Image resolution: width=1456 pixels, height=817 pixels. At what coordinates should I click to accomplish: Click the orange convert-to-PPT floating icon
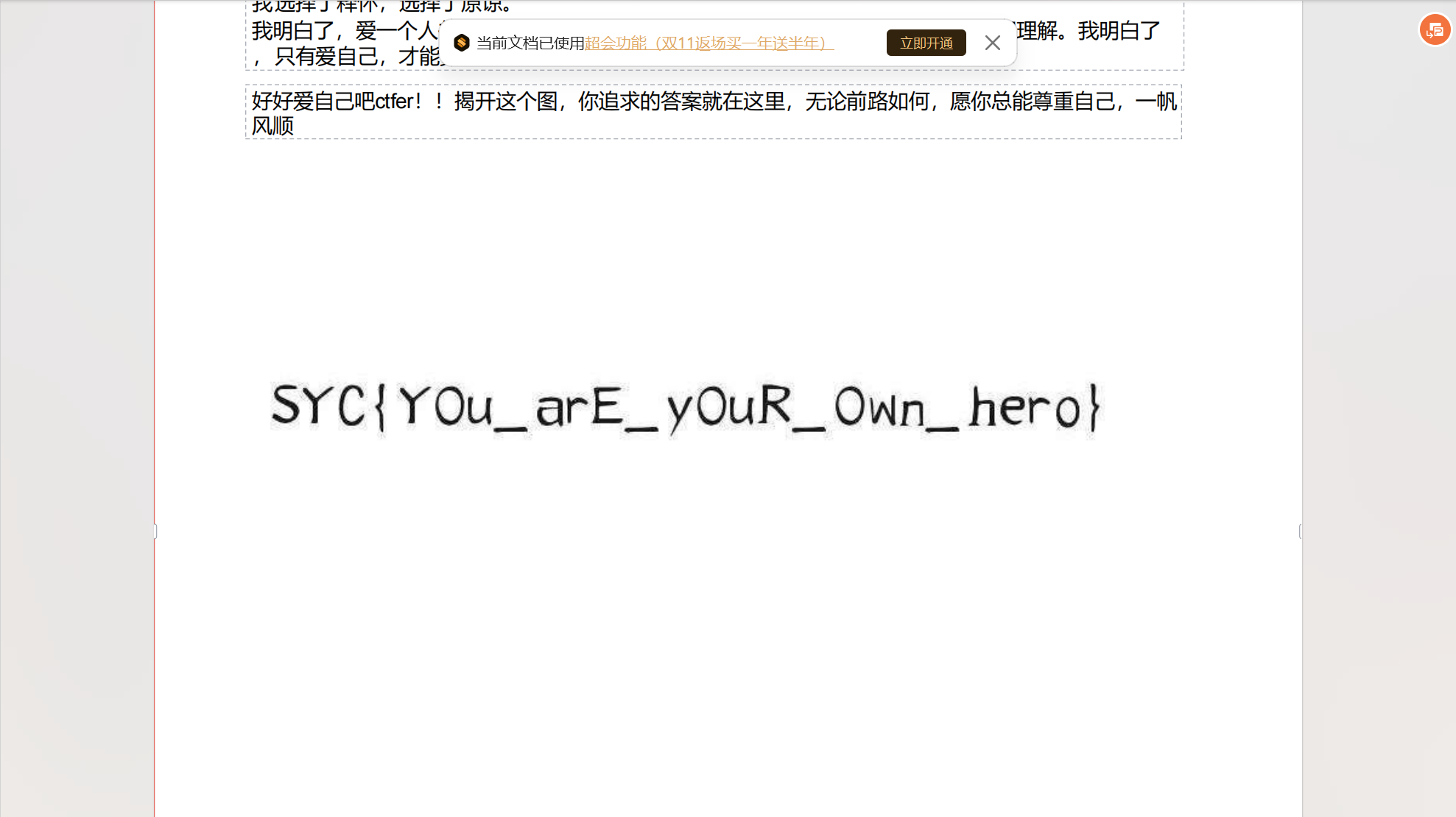(1434, 30)
